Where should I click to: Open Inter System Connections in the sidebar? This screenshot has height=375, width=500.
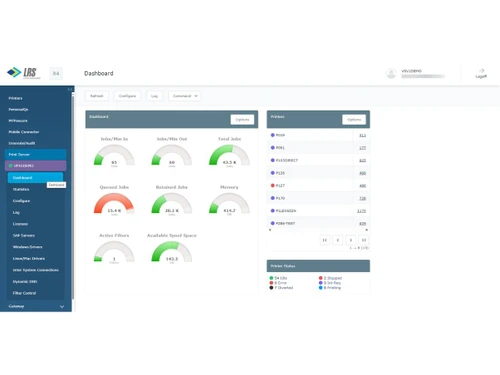click(36, 270)
